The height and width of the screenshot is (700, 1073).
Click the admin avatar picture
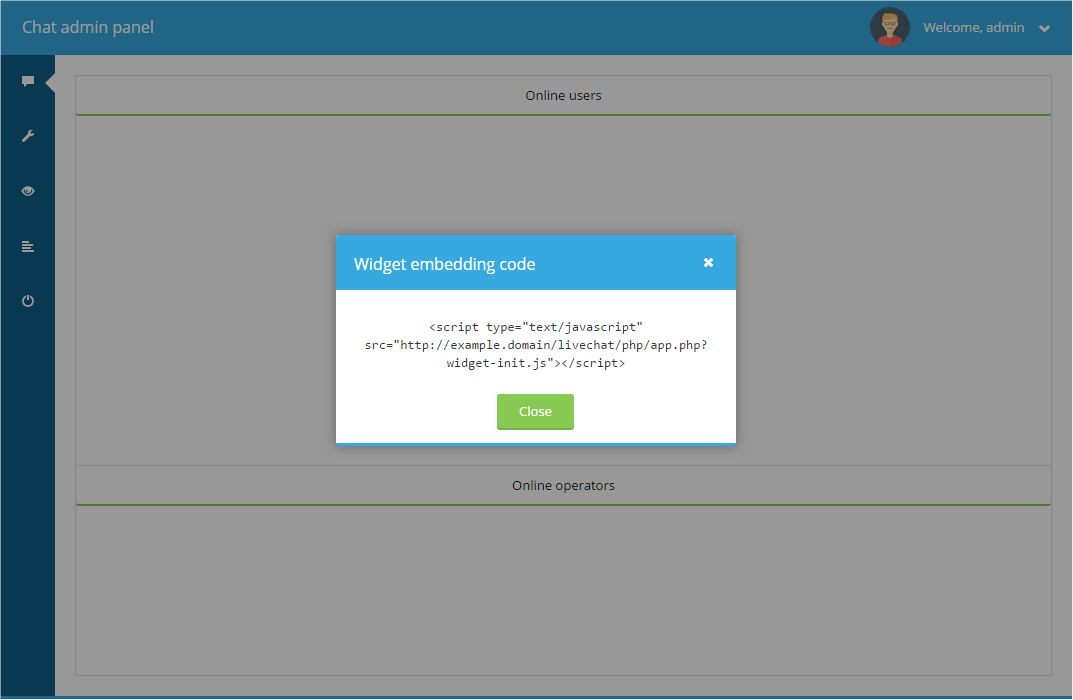click(x=890, y=27)
